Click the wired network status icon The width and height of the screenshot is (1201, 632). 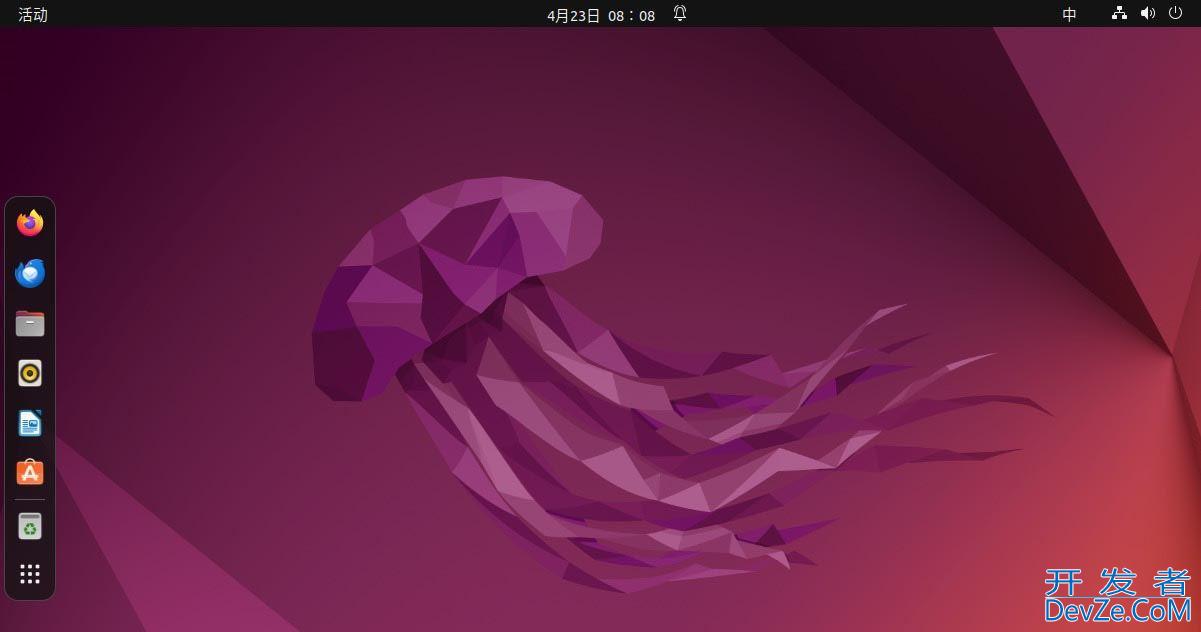(x=1119, y=13)
